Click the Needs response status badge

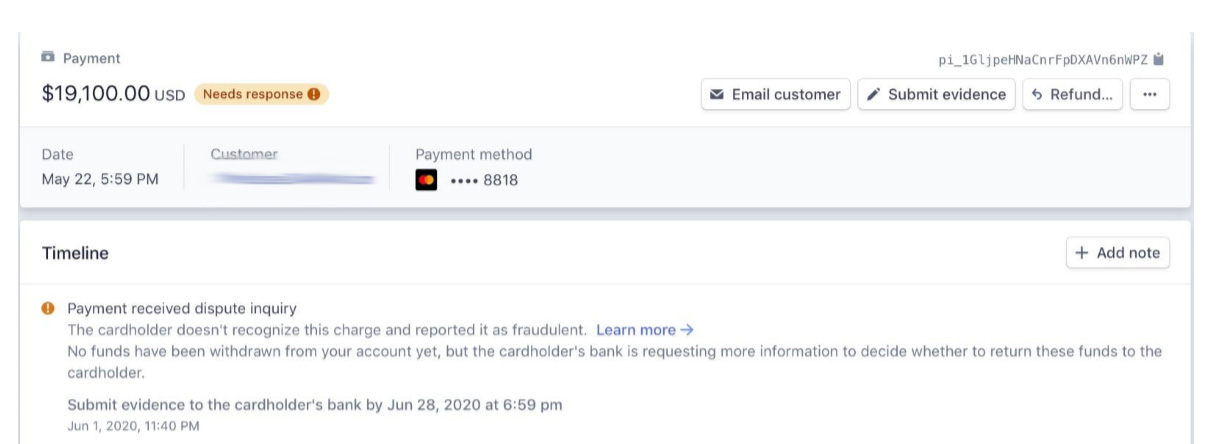tap(261, 95)
